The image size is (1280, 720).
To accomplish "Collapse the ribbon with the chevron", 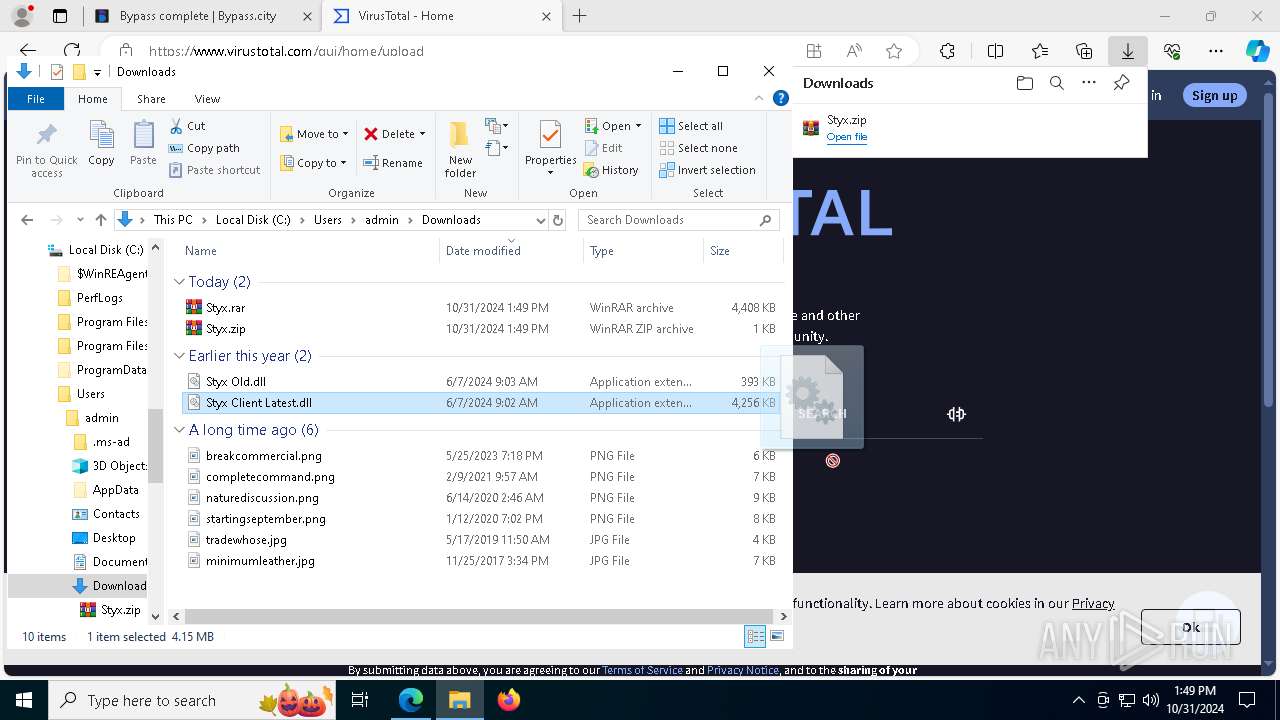I will (x=759, y=98).
